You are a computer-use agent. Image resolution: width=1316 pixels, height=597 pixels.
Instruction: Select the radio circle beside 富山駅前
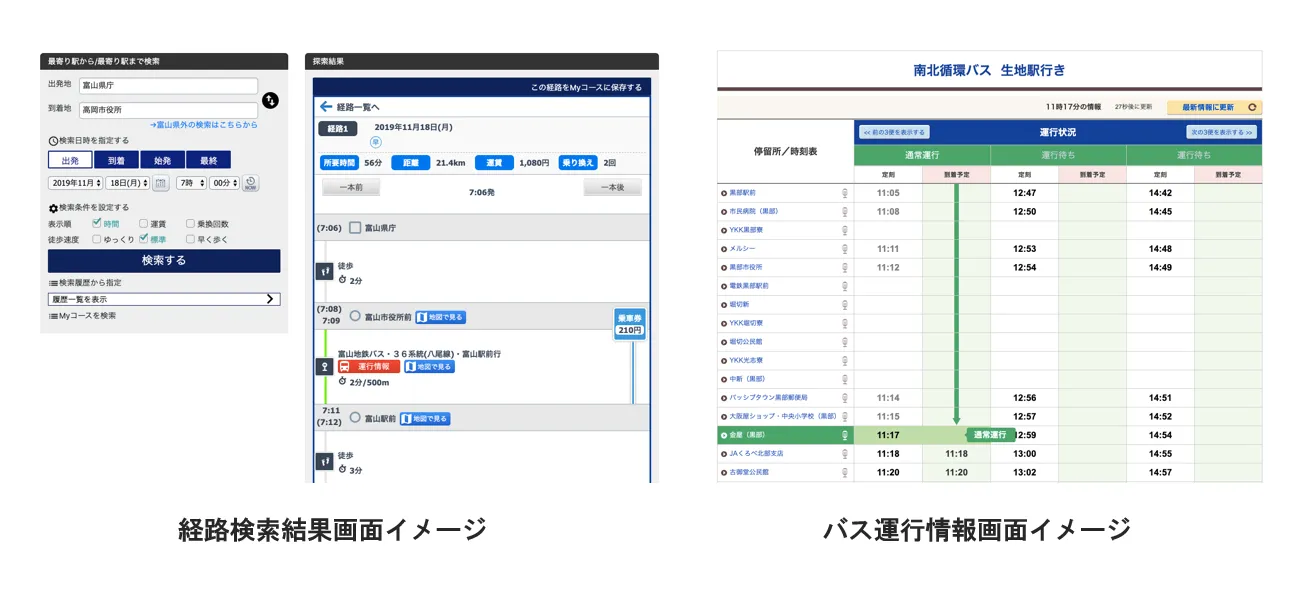pos(355,418)
